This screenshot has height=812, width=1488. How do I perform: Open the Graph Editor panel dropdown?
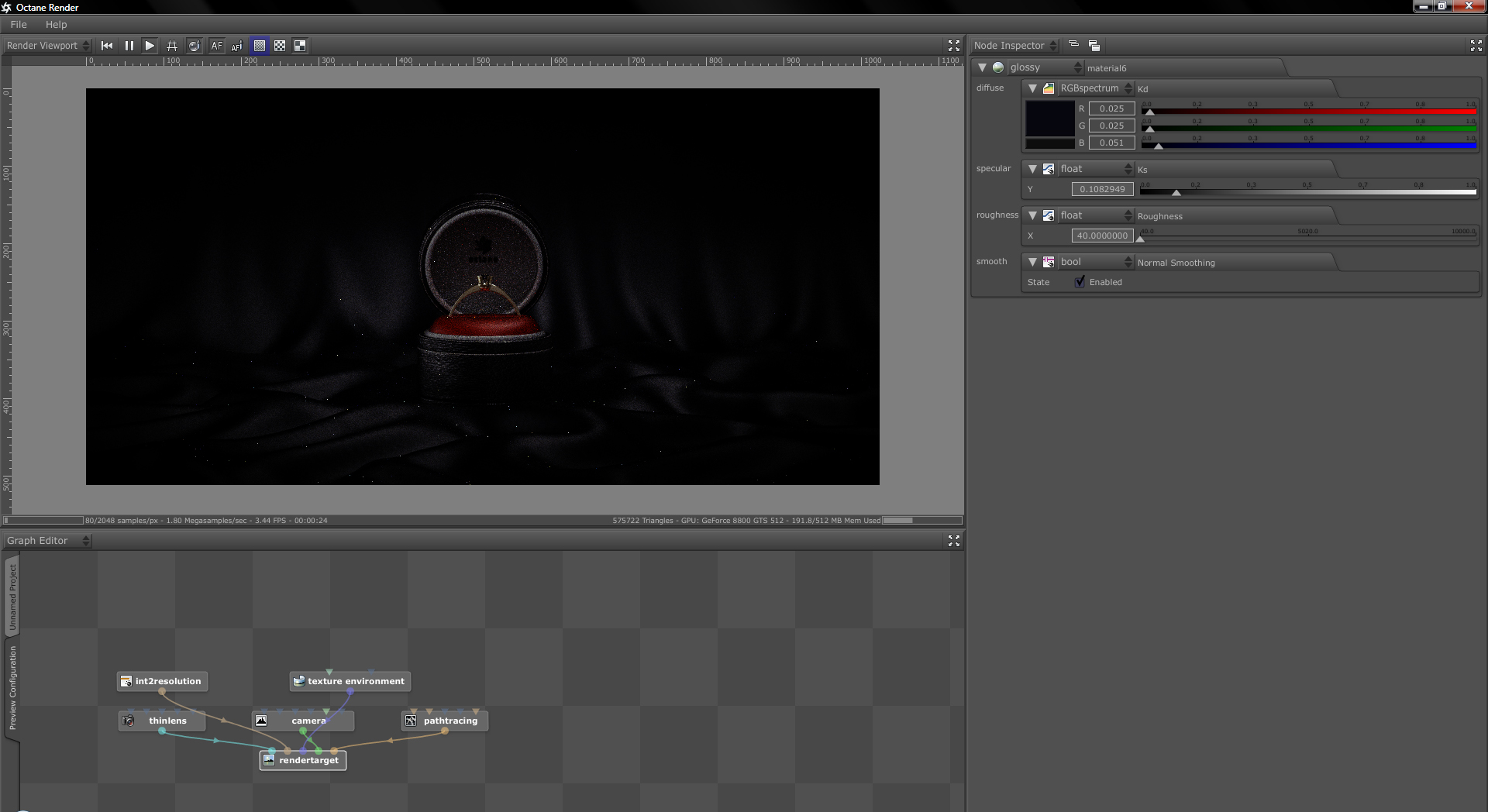tap(48, 541)
